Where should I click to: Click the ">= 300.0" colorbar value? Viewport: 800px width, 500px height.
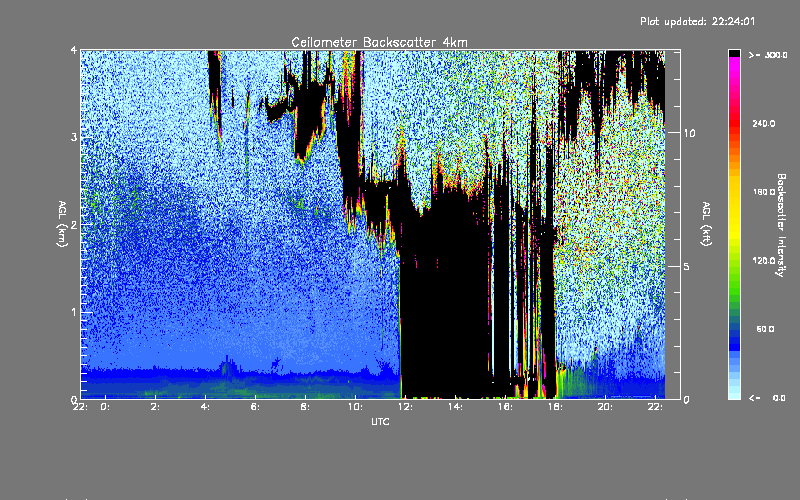pos(768,55)
